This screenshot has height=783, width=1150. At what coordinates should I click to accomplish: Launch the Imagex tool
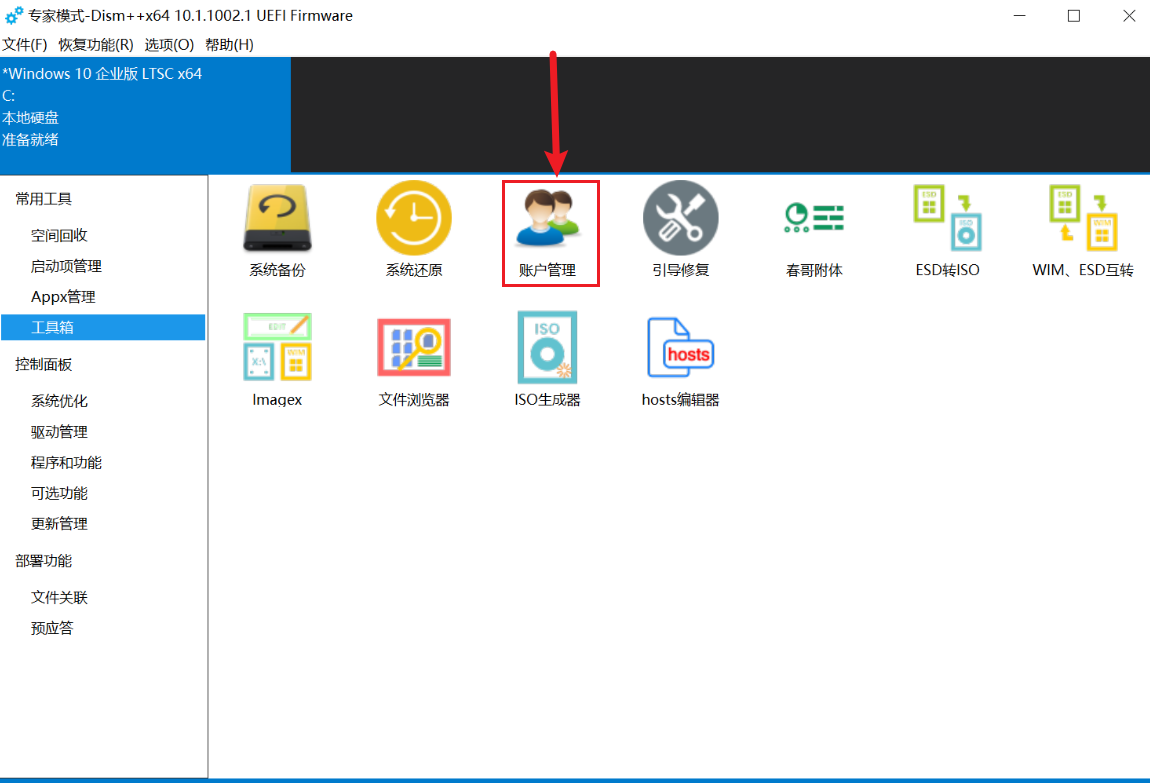pyautogui.click(x=277, y=359)
